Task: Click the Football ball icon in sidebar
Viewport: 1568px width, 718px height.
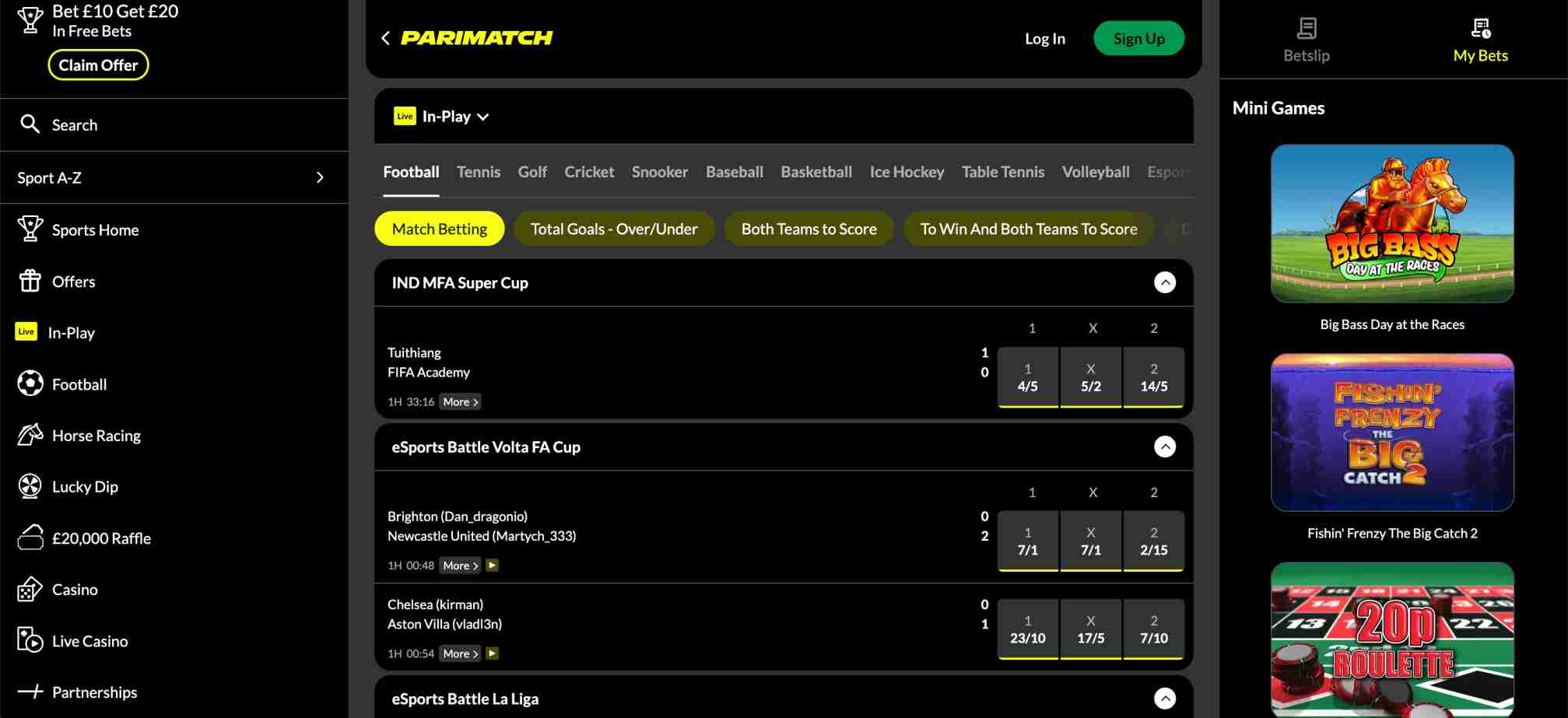Action: [x=30, y=384]
